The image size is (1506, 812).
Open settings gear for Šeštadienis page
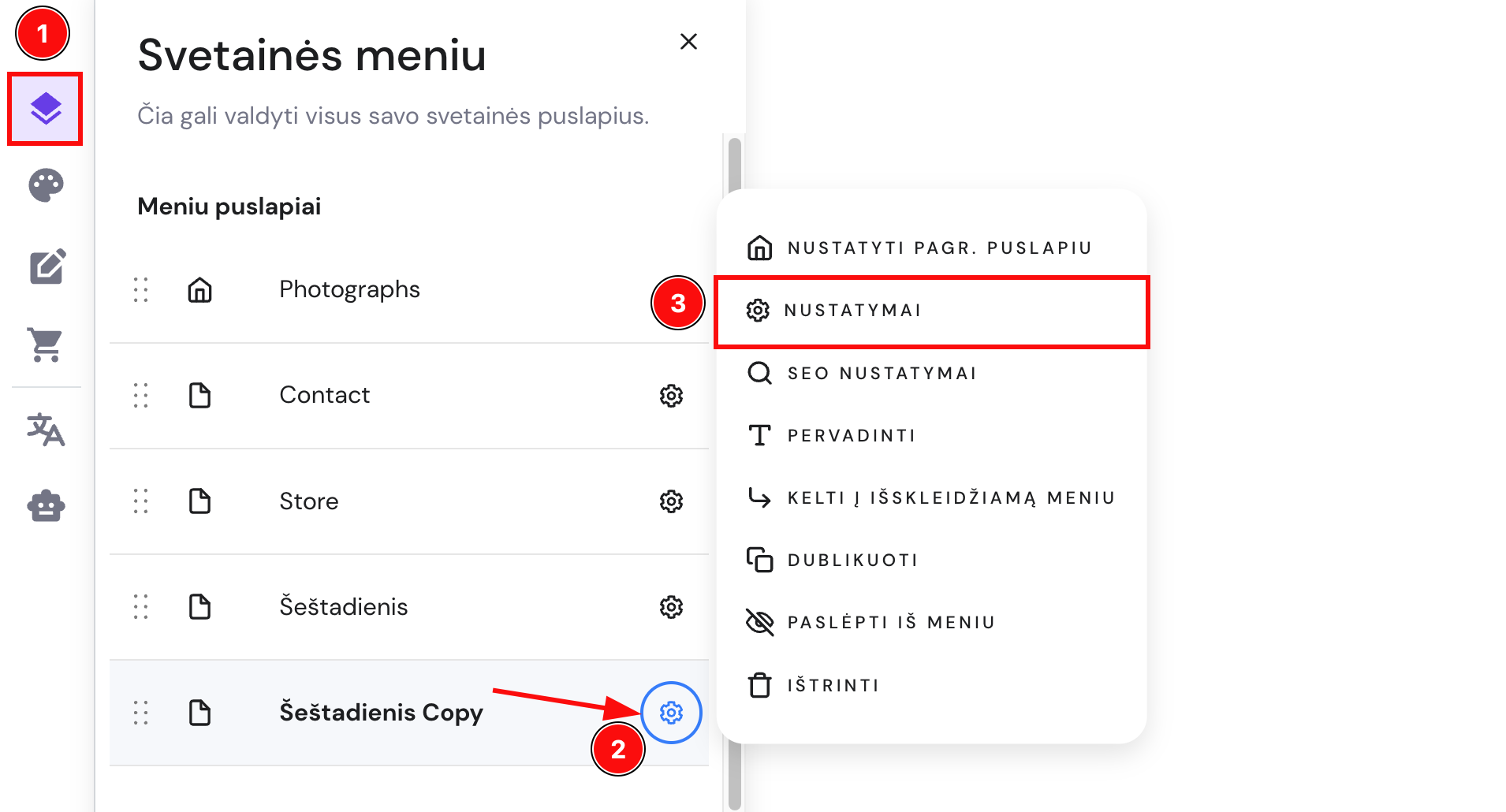coord(671,607)
